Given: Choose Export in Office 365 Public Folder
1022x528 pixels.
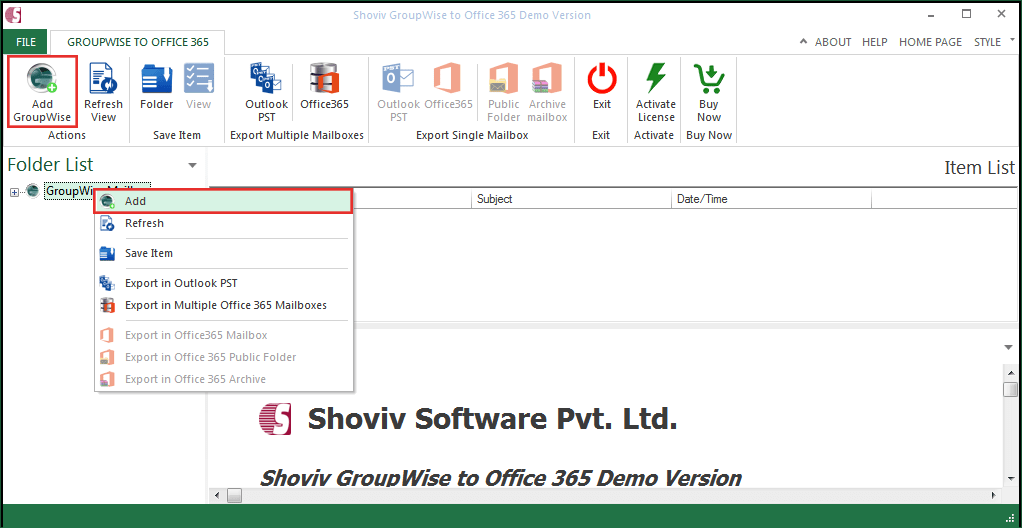Looking at the screenshot, I should (224, 357).
